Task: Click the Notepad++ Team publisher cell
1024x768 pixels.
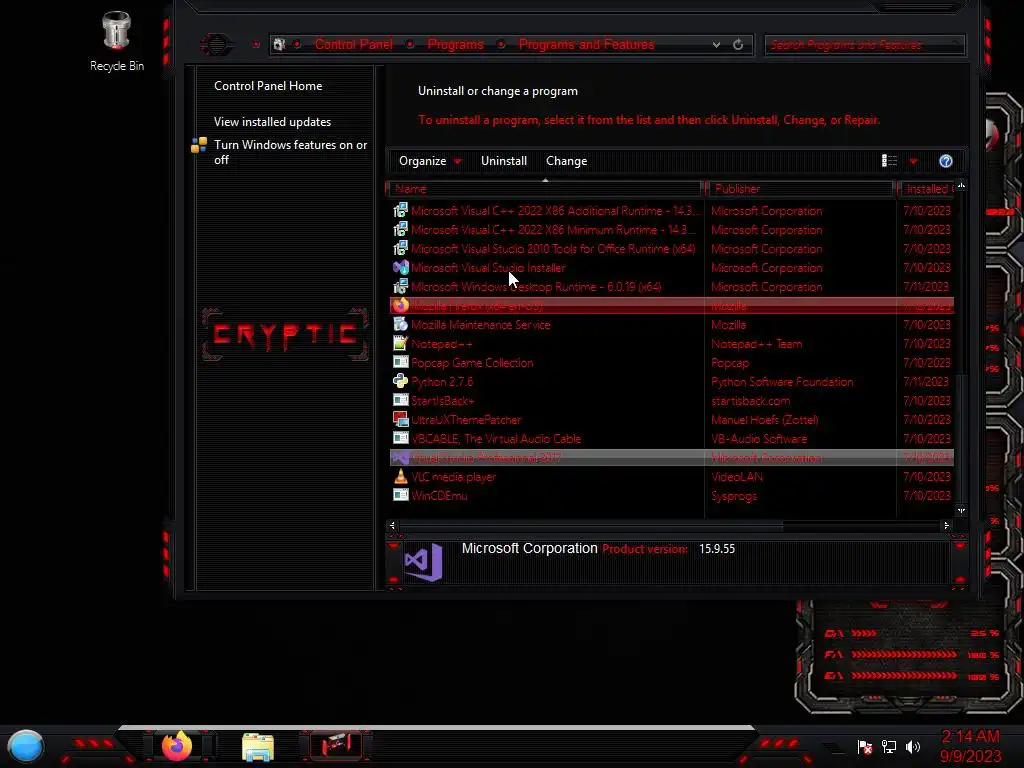Action: tap(756, 344)
